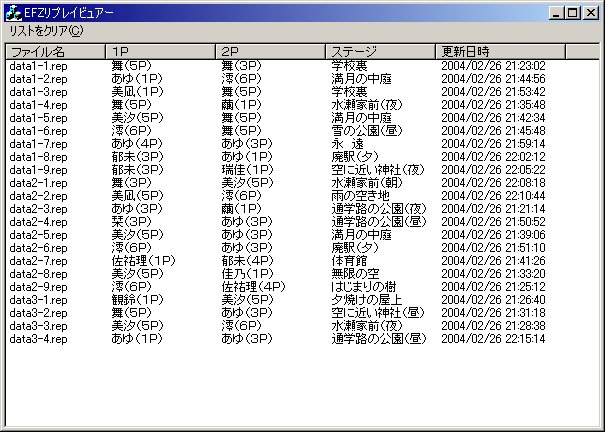Select file data2-4.rep
Screen dimensions: 605x432
(38, 222)
